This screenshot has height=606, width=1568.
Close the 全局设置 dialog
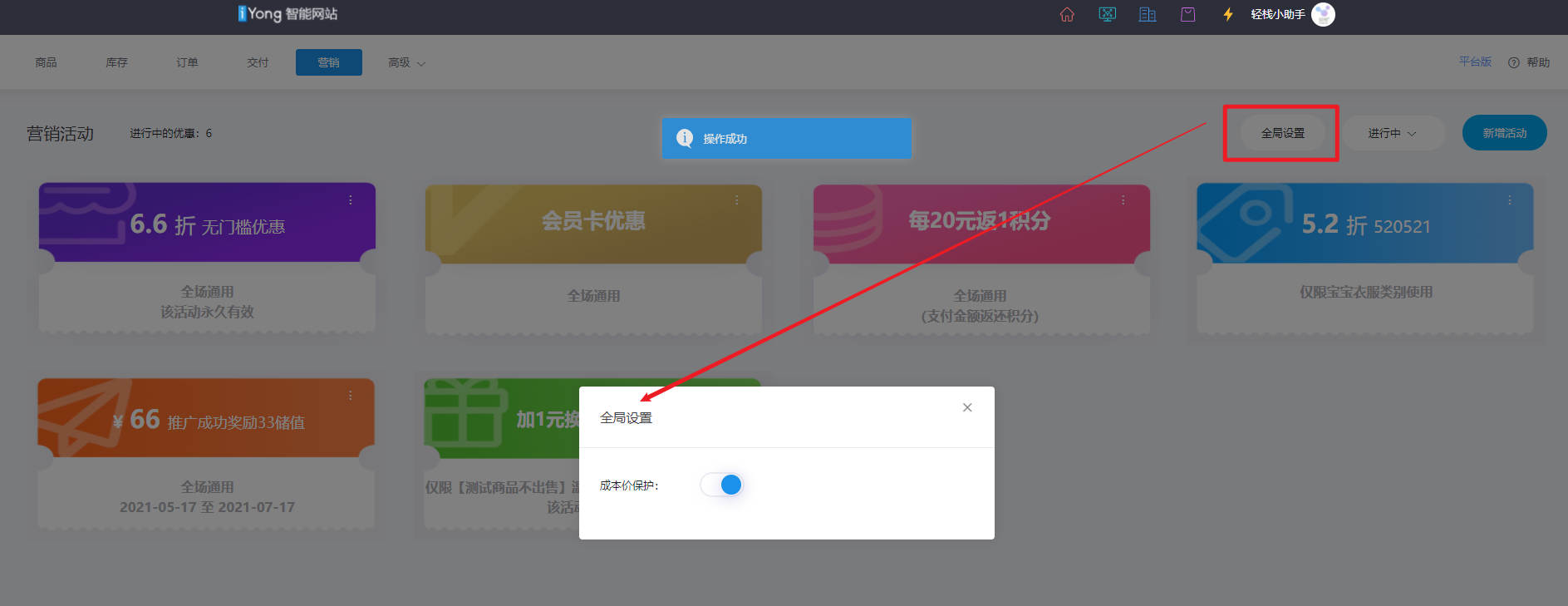click(x=967, y=407)
